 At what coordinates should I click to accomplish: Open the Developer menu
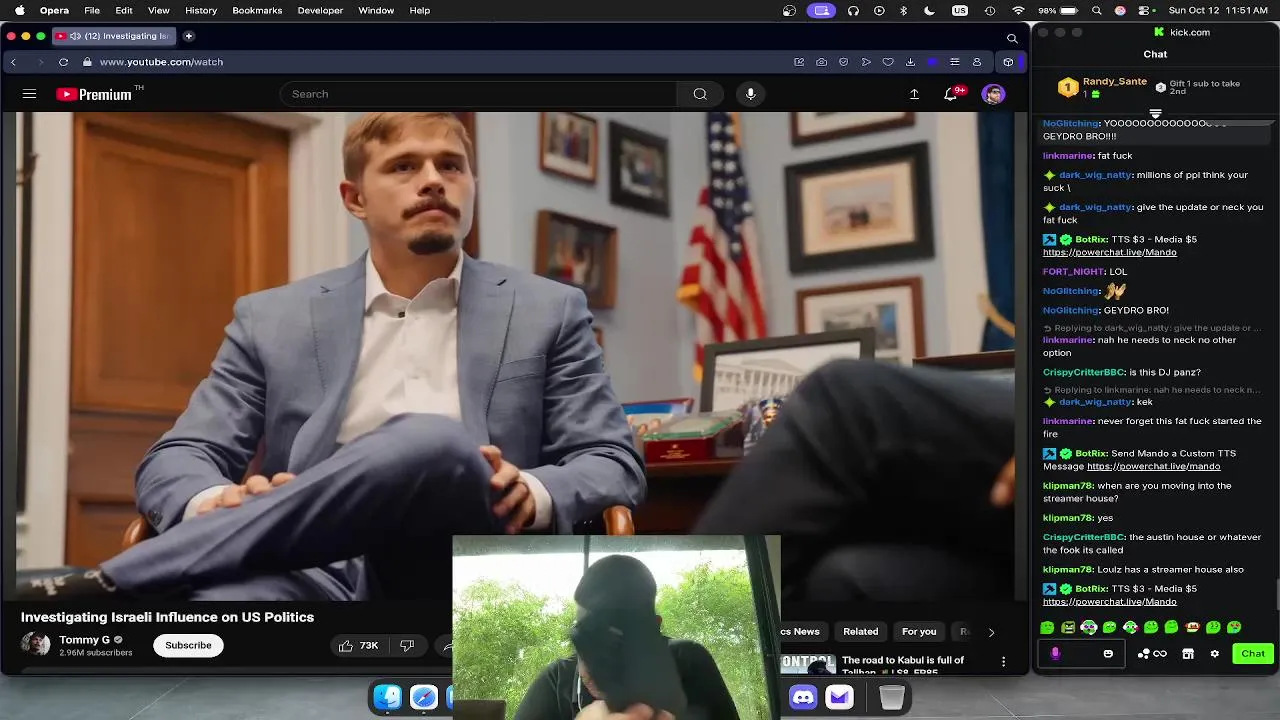tap(320, 10)
